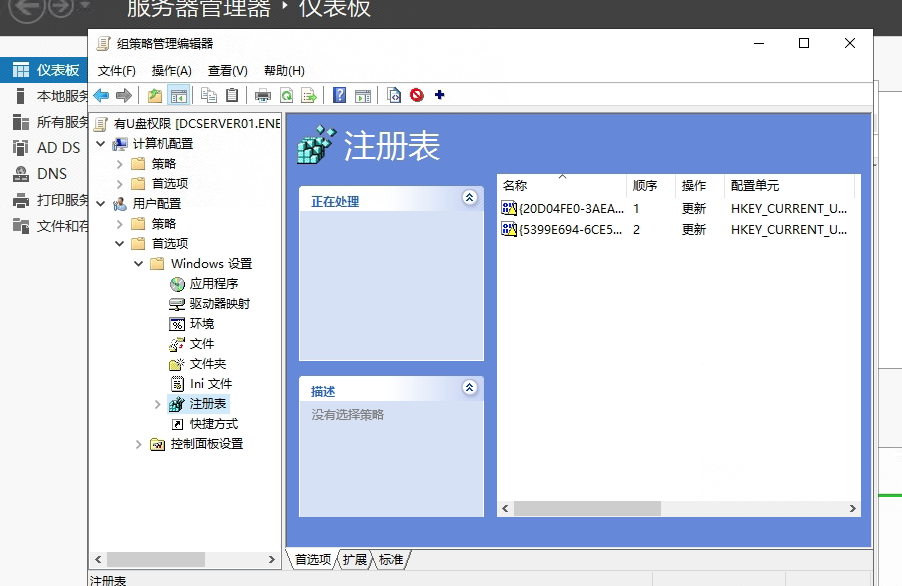Open the 操作(A) menu
Image resolution: width=902 pixels, height=586 pixels.
click(x=171, y=71)
